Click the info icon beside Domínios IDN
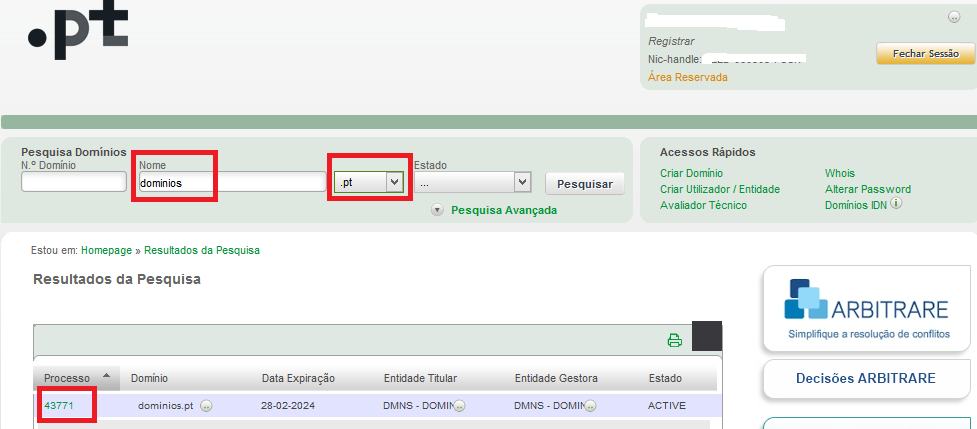The height and width of the screenshot is (429, 977). 896,204
